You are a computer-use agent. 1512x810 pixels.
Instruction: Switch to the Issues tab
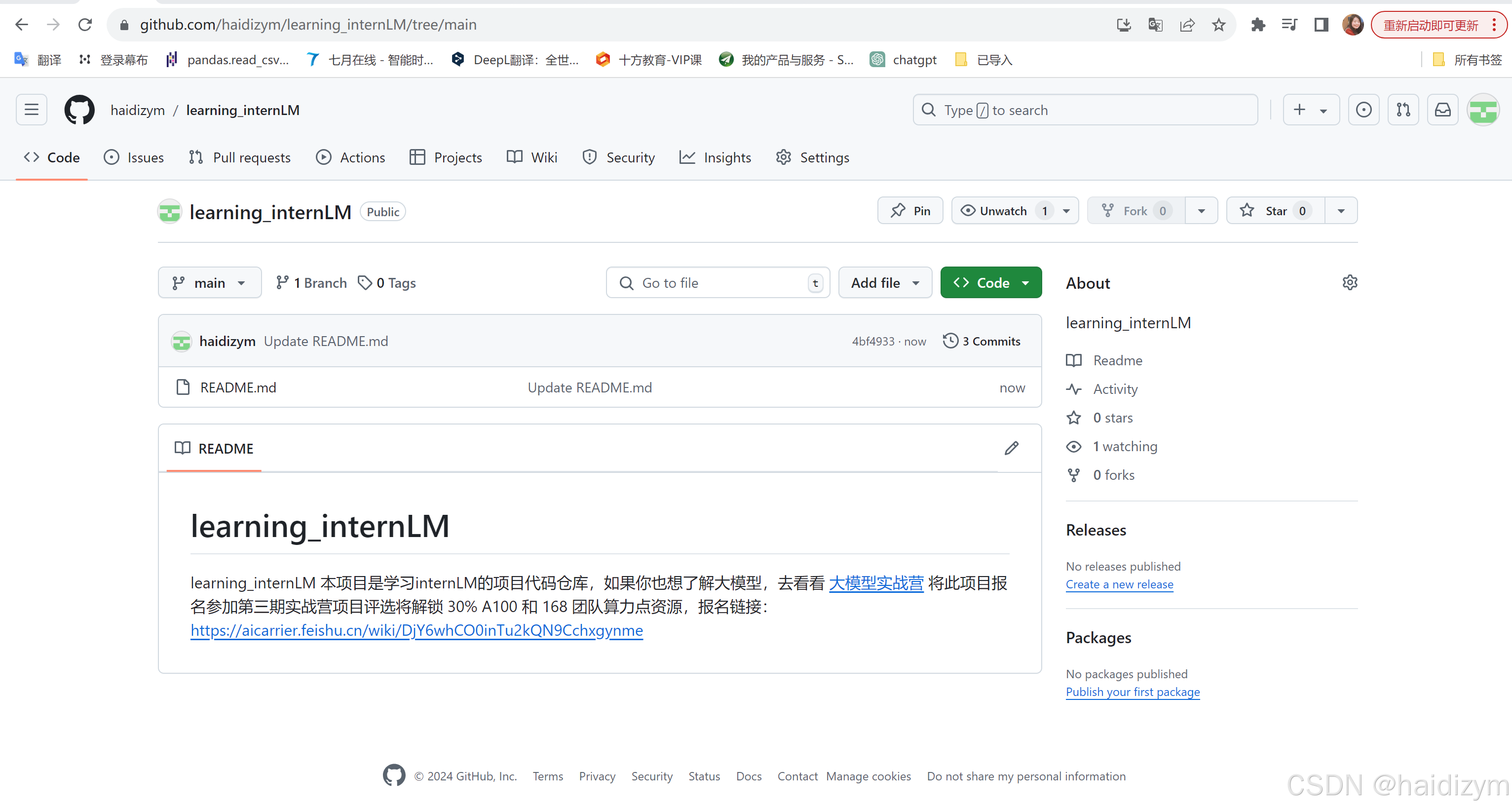144,157
